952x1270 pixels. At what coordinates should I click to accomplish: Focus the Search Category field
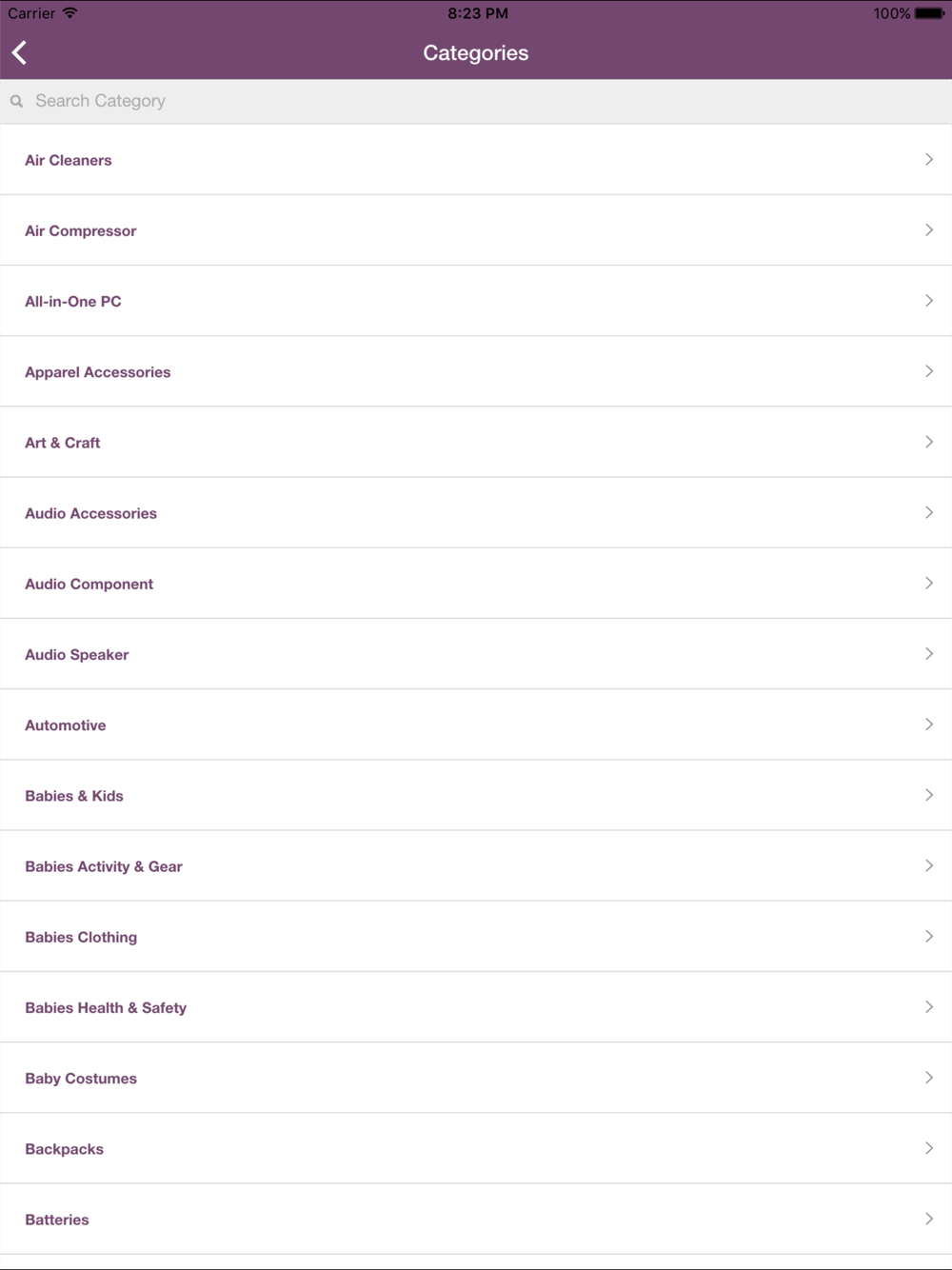(476, 101)
